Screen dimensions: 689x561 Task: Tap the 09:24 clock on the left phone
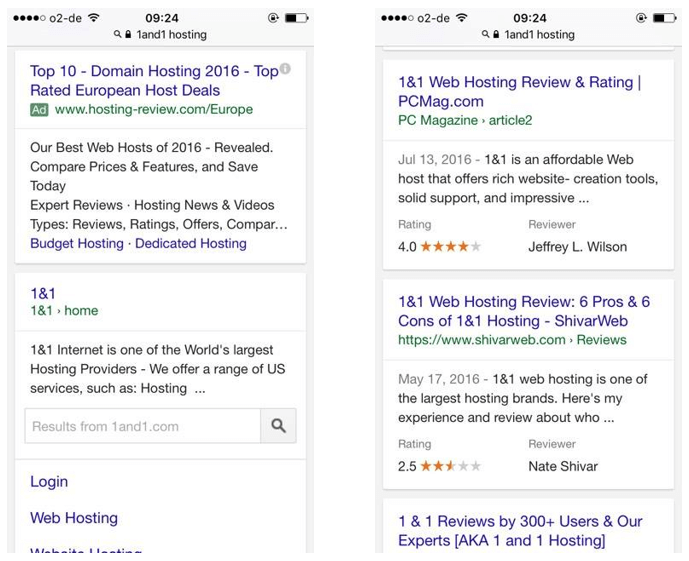pos(162,18)
